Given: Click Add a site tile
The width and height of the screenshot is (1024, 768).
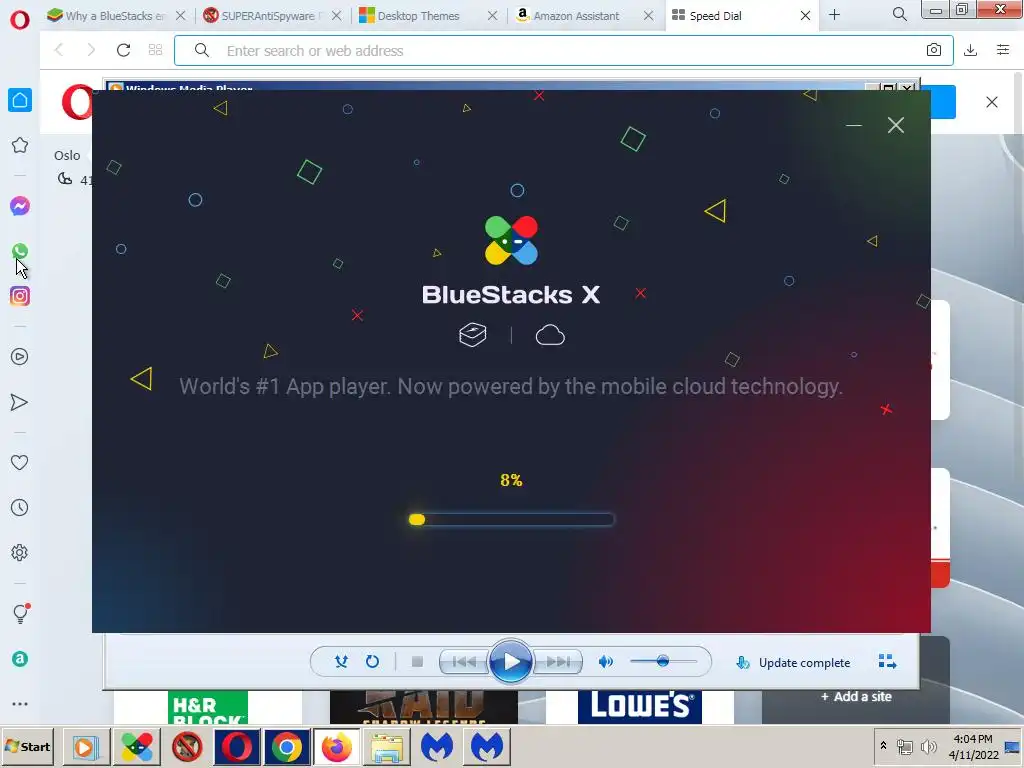Looking at the screenshot, I should [x=856, y=697].
